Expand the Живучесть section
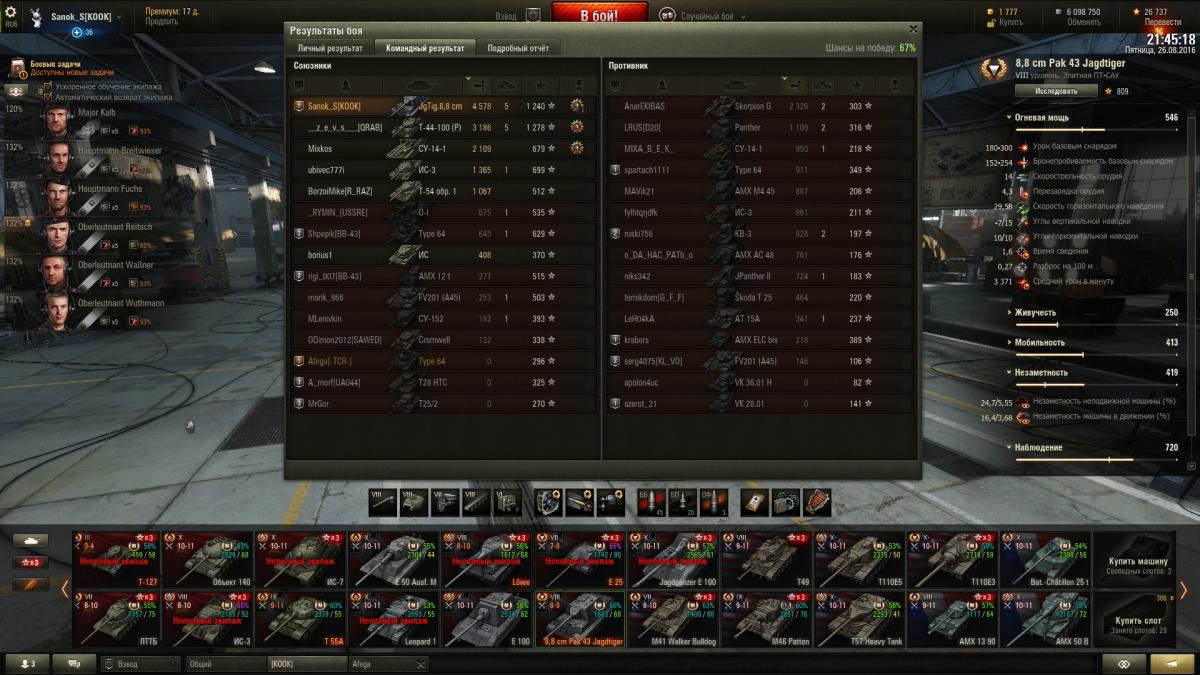Image resolution: width=1200 pixels, height=675 pixels. (1008, 313)
